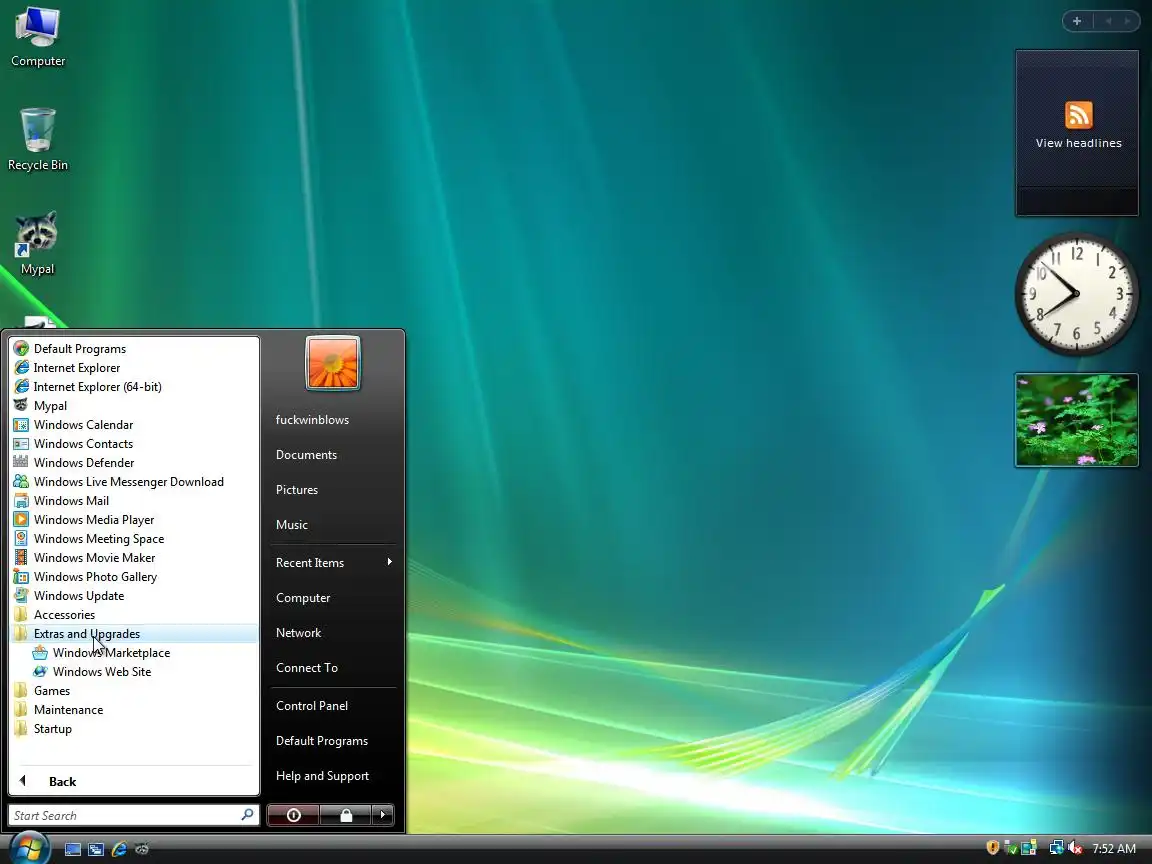
Task: Click Show Desktop in Quick Launch
Action: click(73, 849)
